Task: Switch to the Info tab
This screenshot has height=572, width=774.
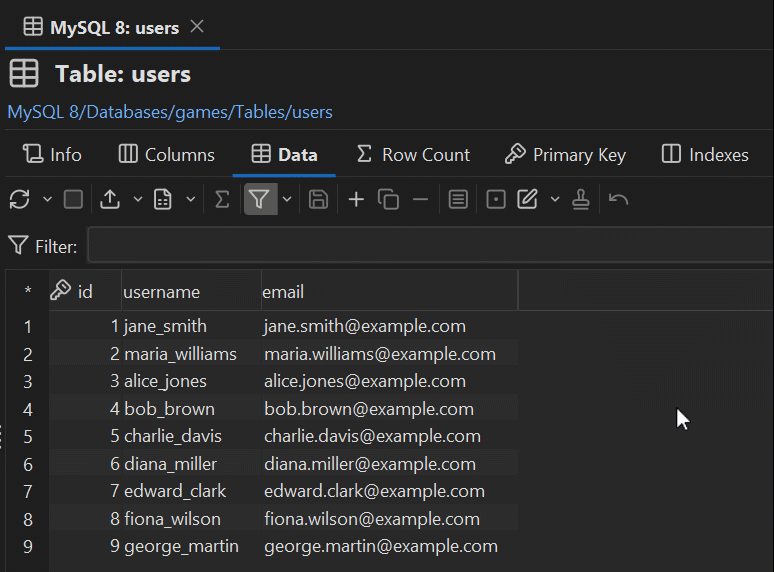Action: point(52,154)
